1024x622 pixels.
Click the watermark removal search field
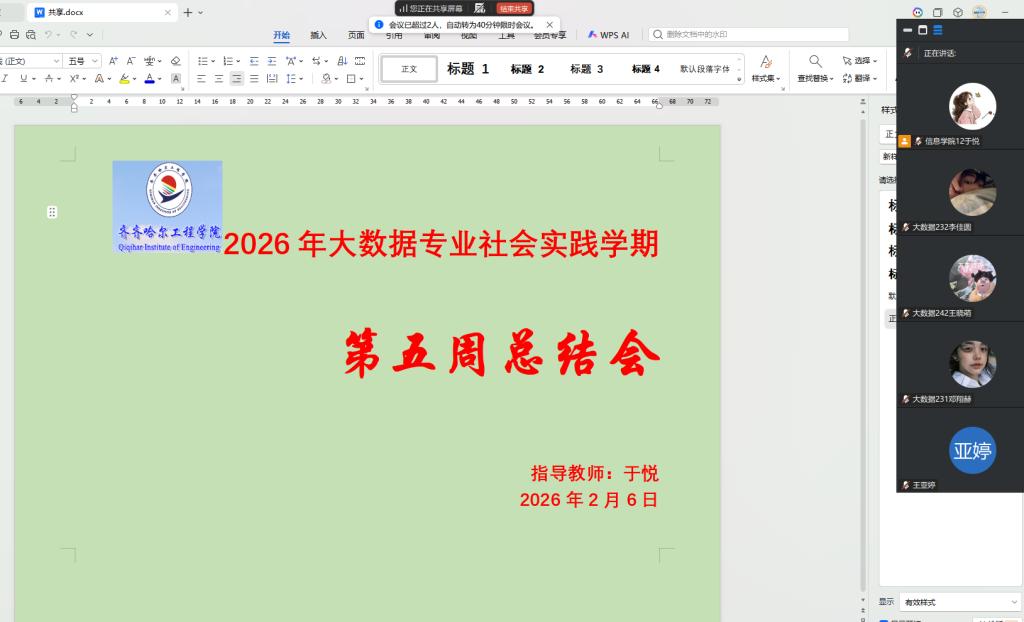point(748,34)
